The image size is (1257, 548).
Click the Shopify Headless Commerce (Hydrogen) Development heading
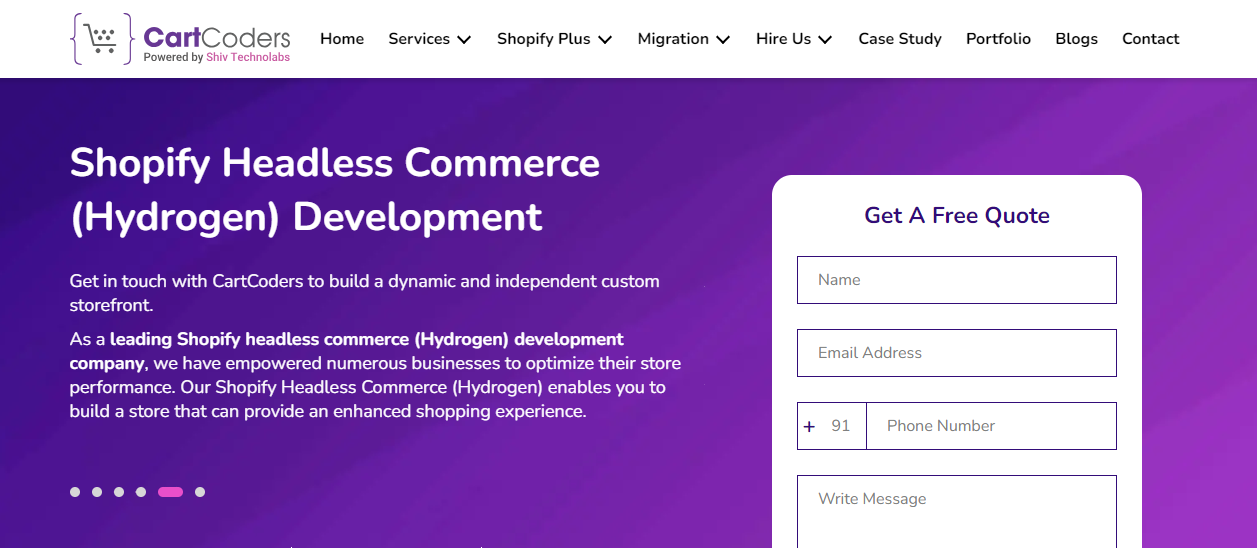click(335, 189)
